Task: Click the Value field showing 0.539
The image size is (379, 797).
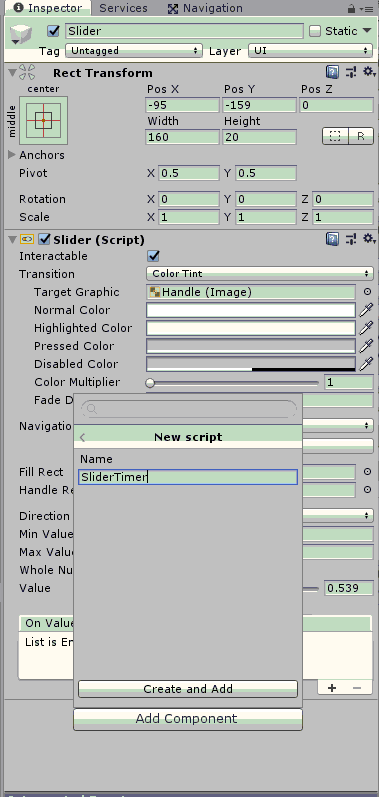Action: coord(349,588)
